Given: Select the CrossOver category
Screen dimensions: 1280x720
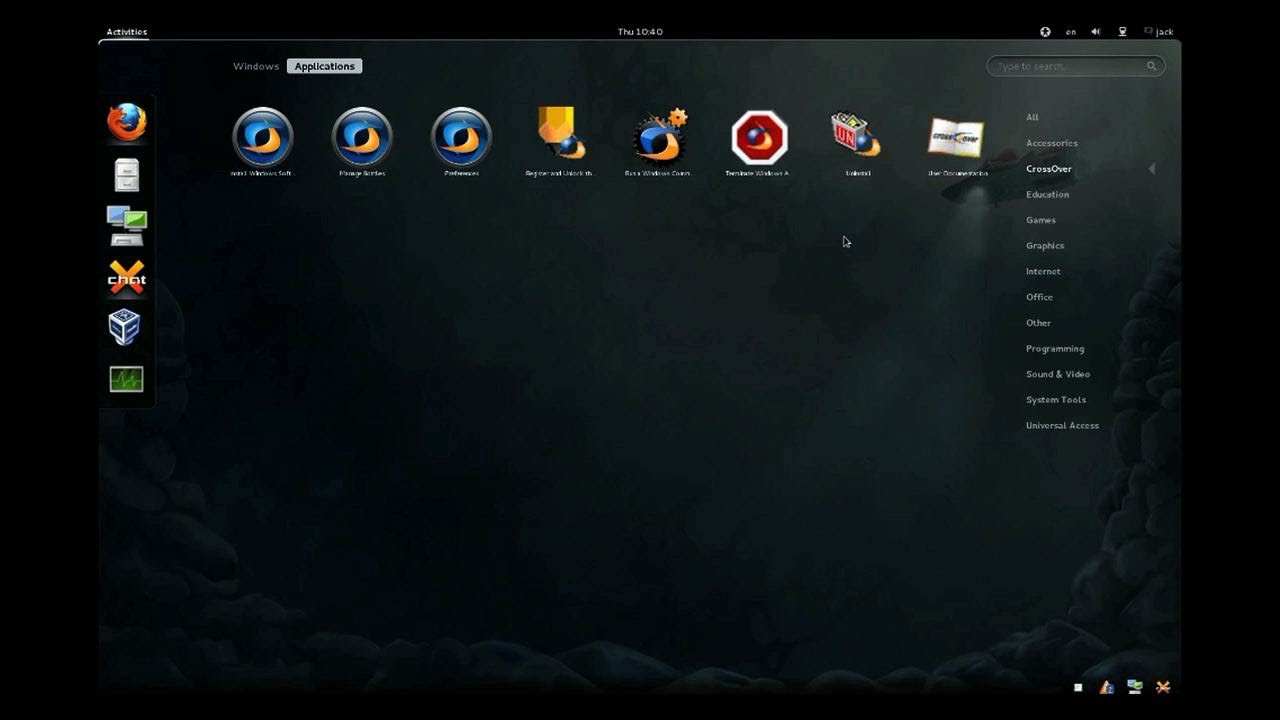Looking at the screenshot, I should click(1049, 169).
